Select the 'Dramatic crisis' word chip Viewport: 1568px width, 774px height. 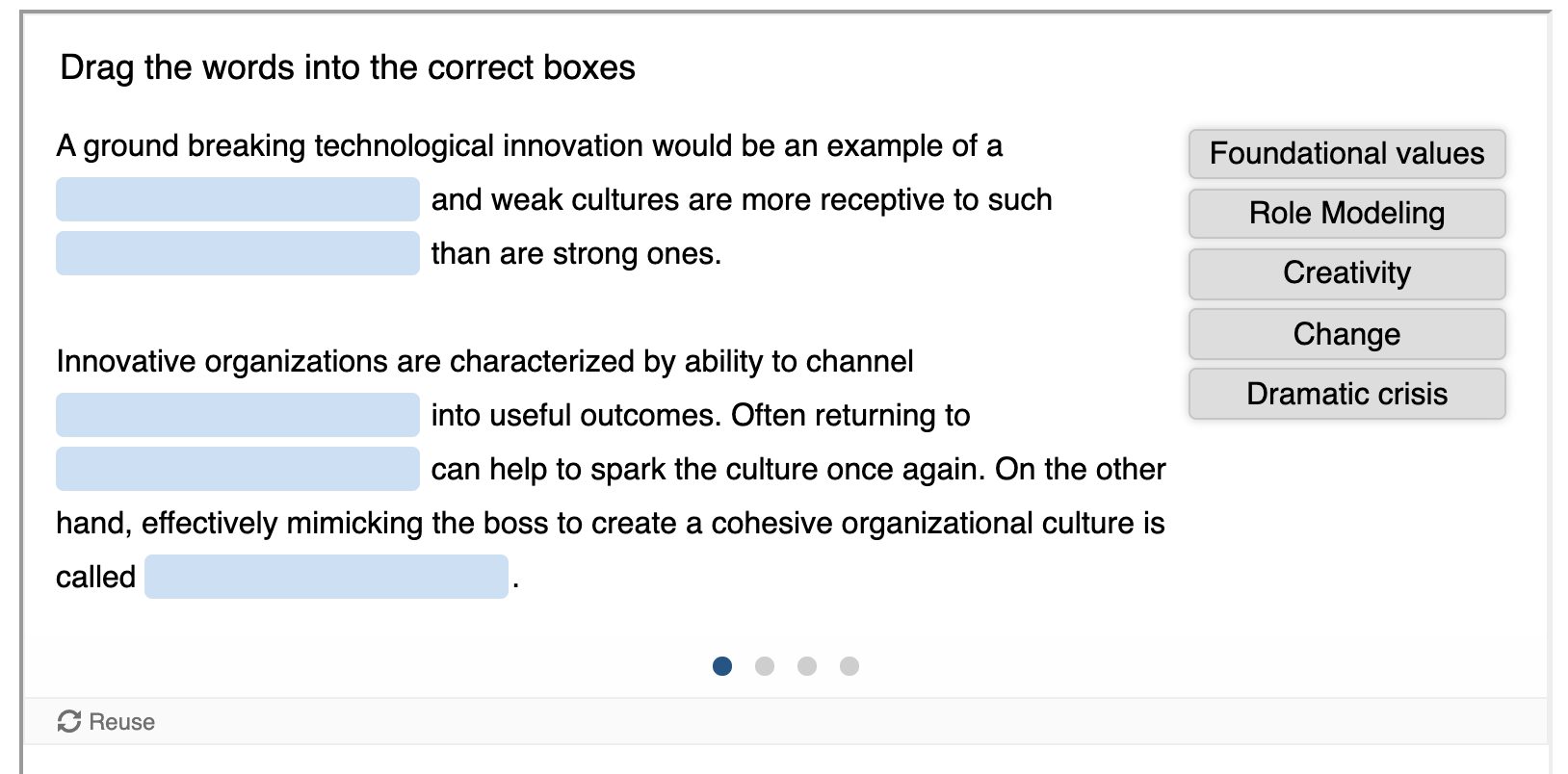point(1346,394)
